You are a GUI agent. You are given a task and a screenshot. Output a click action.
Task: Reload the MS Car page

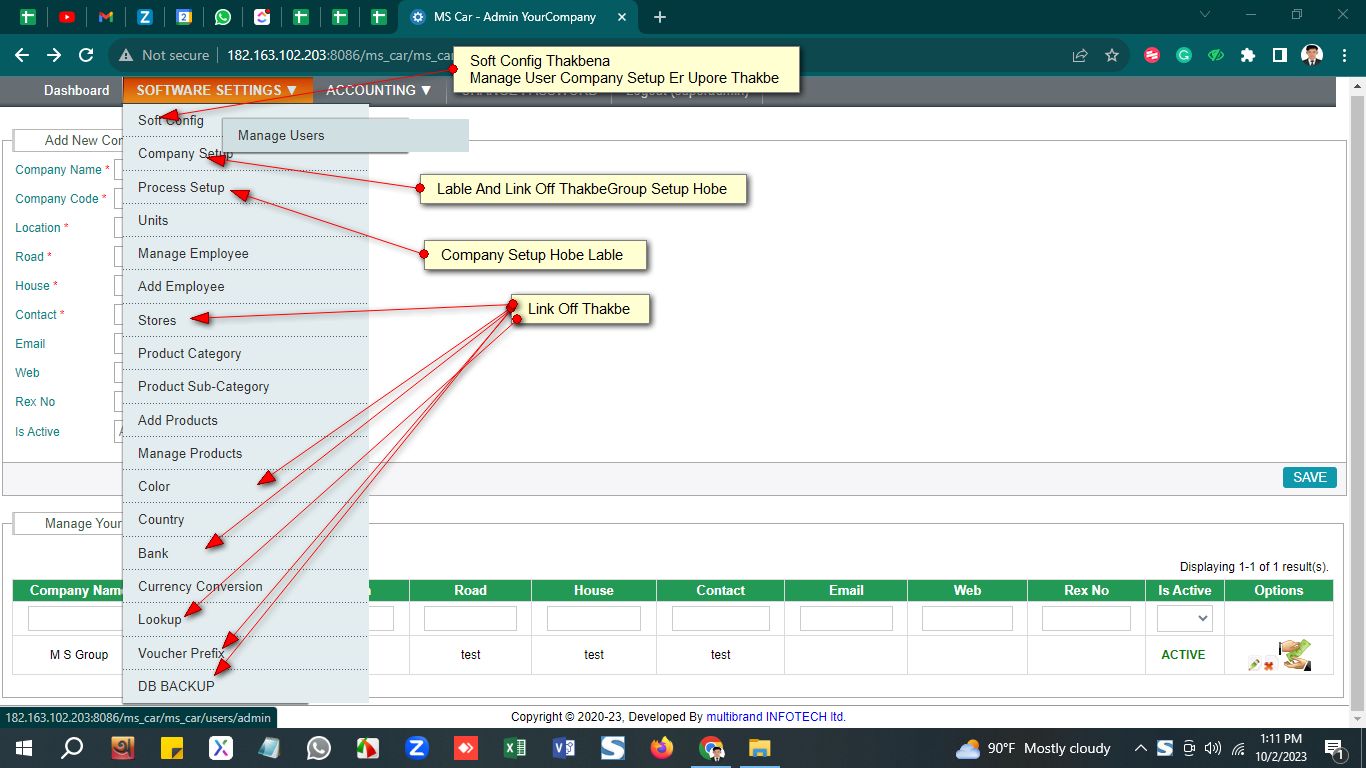(x=86, y=56)
